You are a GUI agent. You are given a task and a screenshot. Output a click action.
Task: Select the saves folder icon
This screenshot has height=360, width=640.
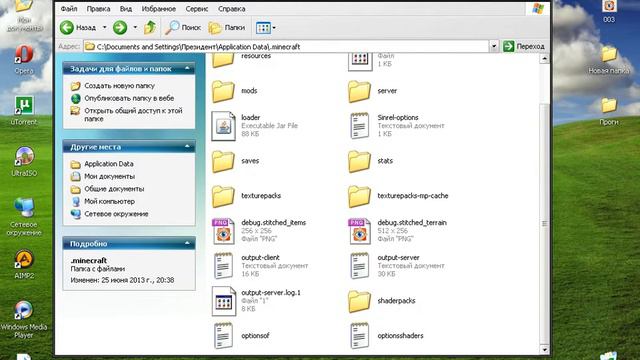coord(223,161)
